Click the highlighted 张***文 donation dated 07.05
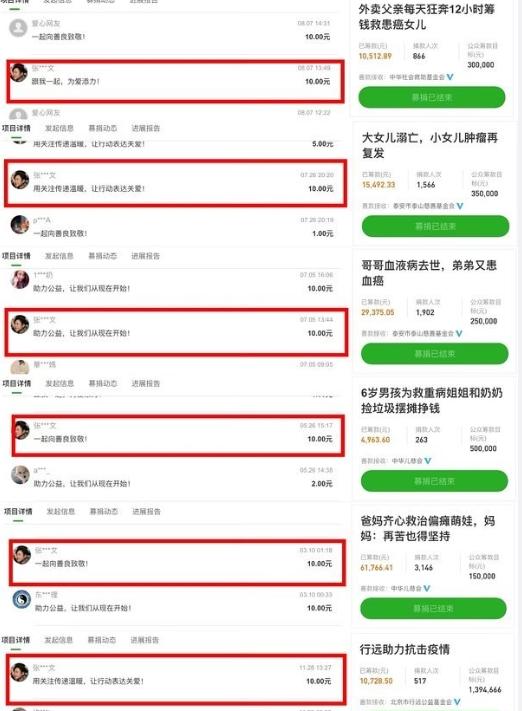Viewport: 522px width, 711px height. click(x=176, y=332)
